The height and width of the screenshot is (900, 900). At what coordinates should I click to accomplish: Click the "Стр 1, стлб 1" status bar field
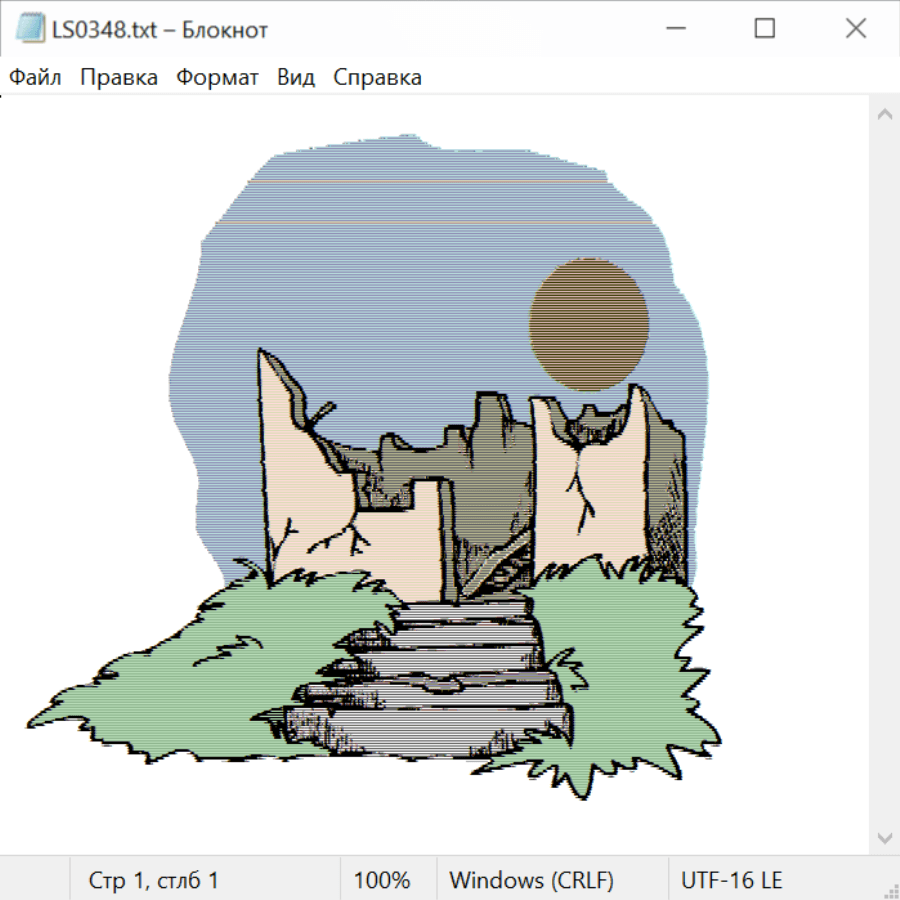pyautogui.click(x=153, y=880)
